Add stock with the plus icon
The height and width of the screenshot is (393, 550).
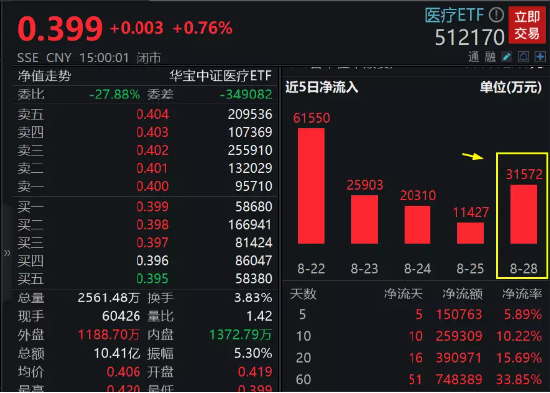540,56
